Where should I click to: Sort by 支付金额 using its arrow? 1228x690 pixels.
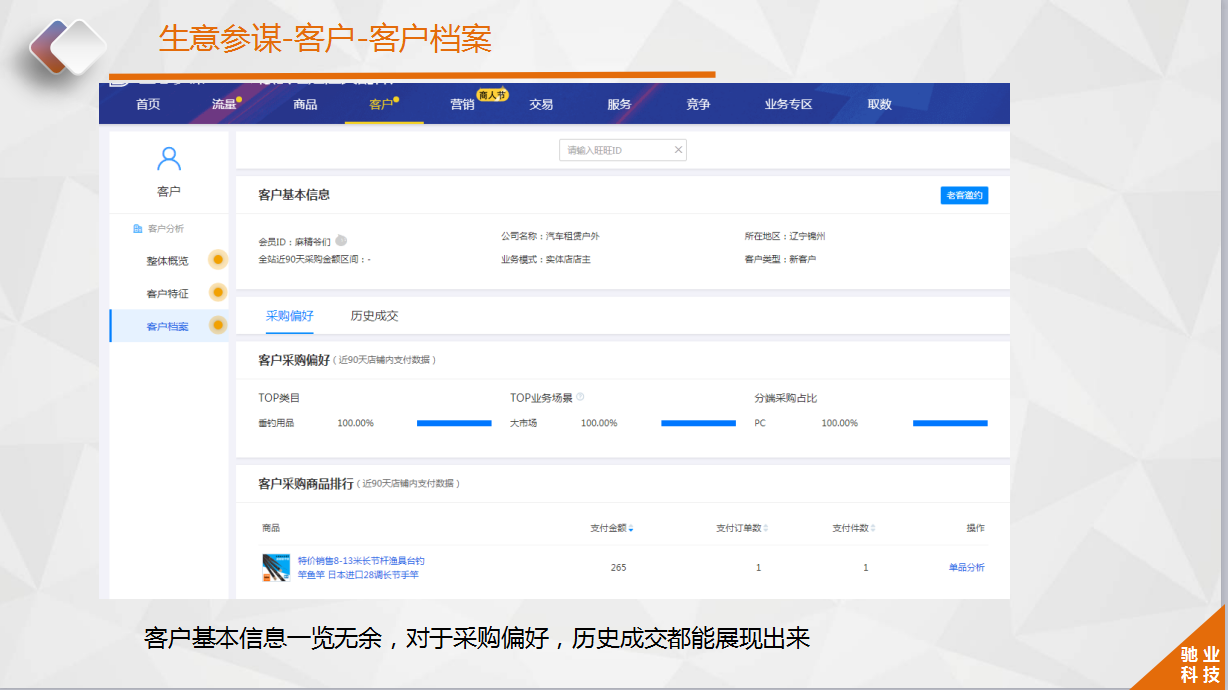[x=631, y=528]
